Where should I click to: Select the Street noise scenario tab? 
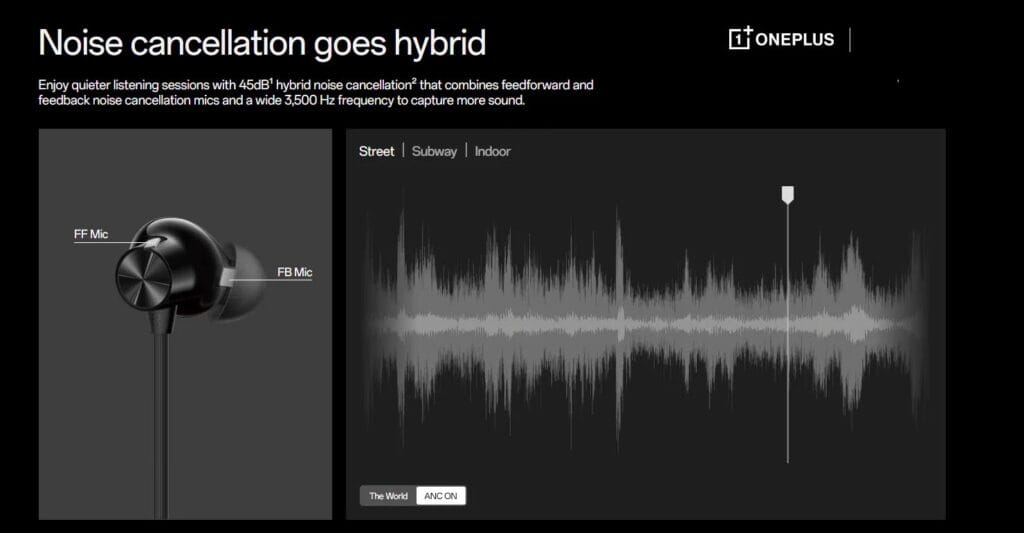[377, 151]
